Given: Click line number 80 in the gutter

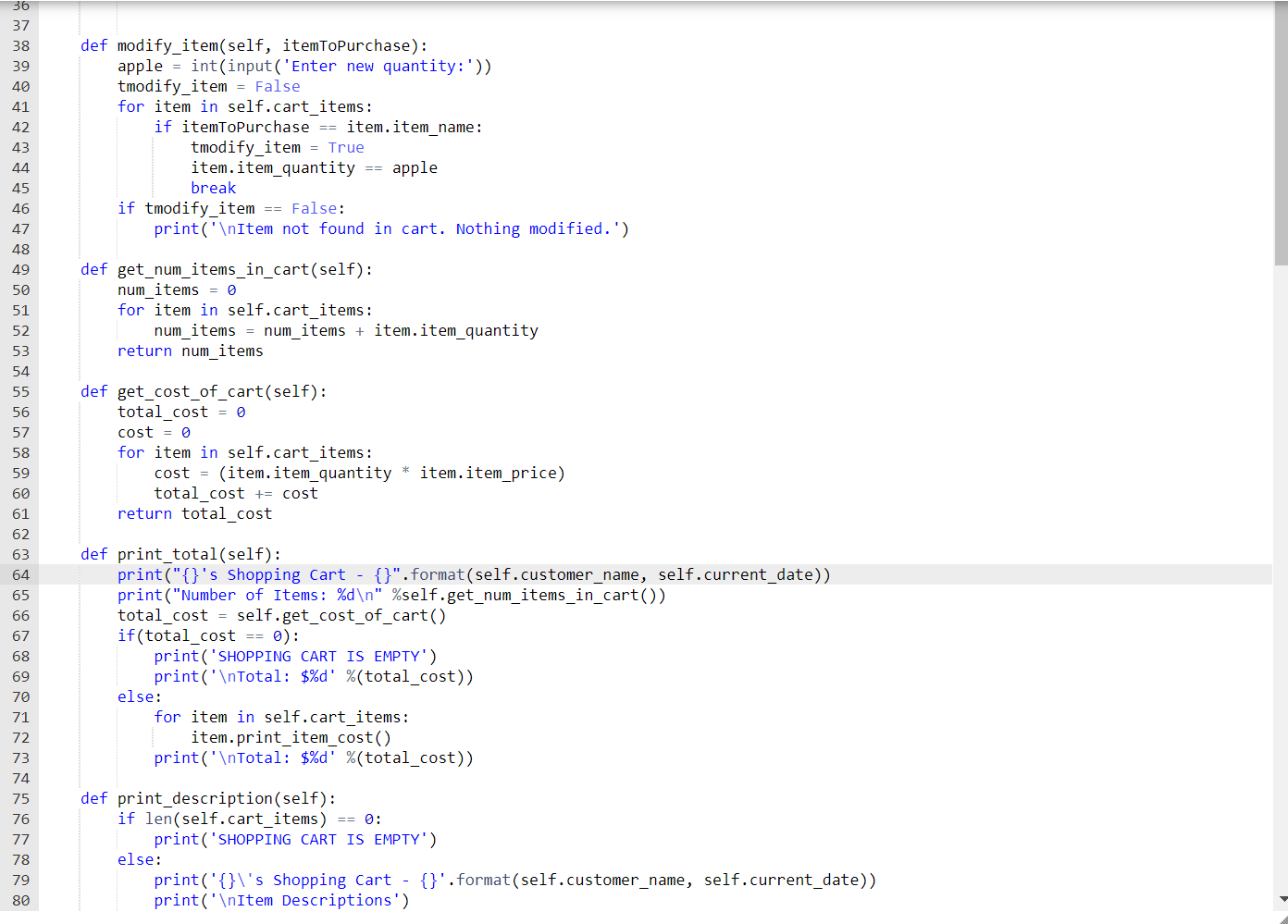Looking at the screenshot, I should point(20,900).
